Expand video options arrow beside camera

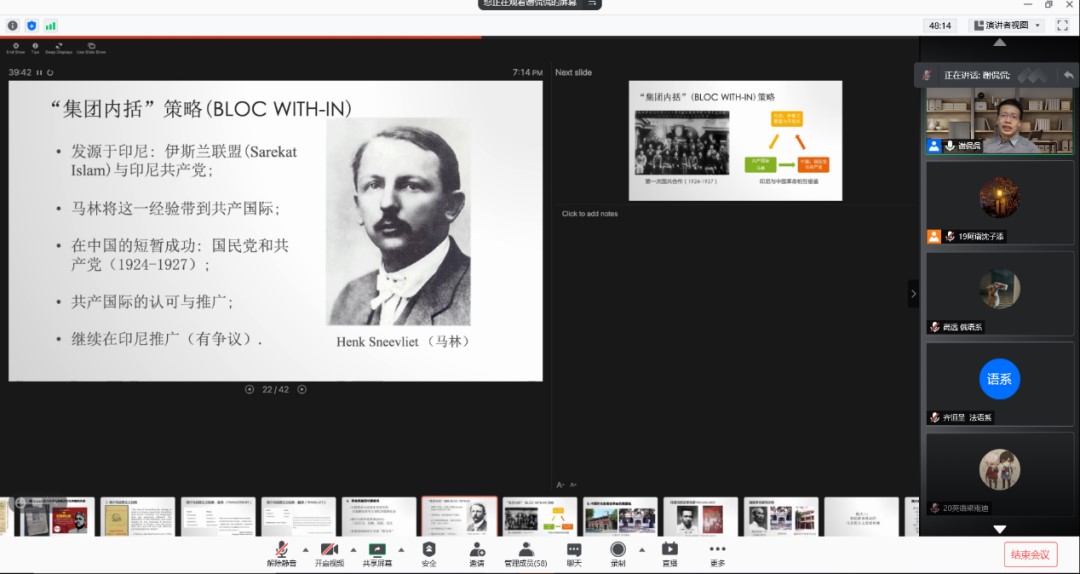pos(352,549)
